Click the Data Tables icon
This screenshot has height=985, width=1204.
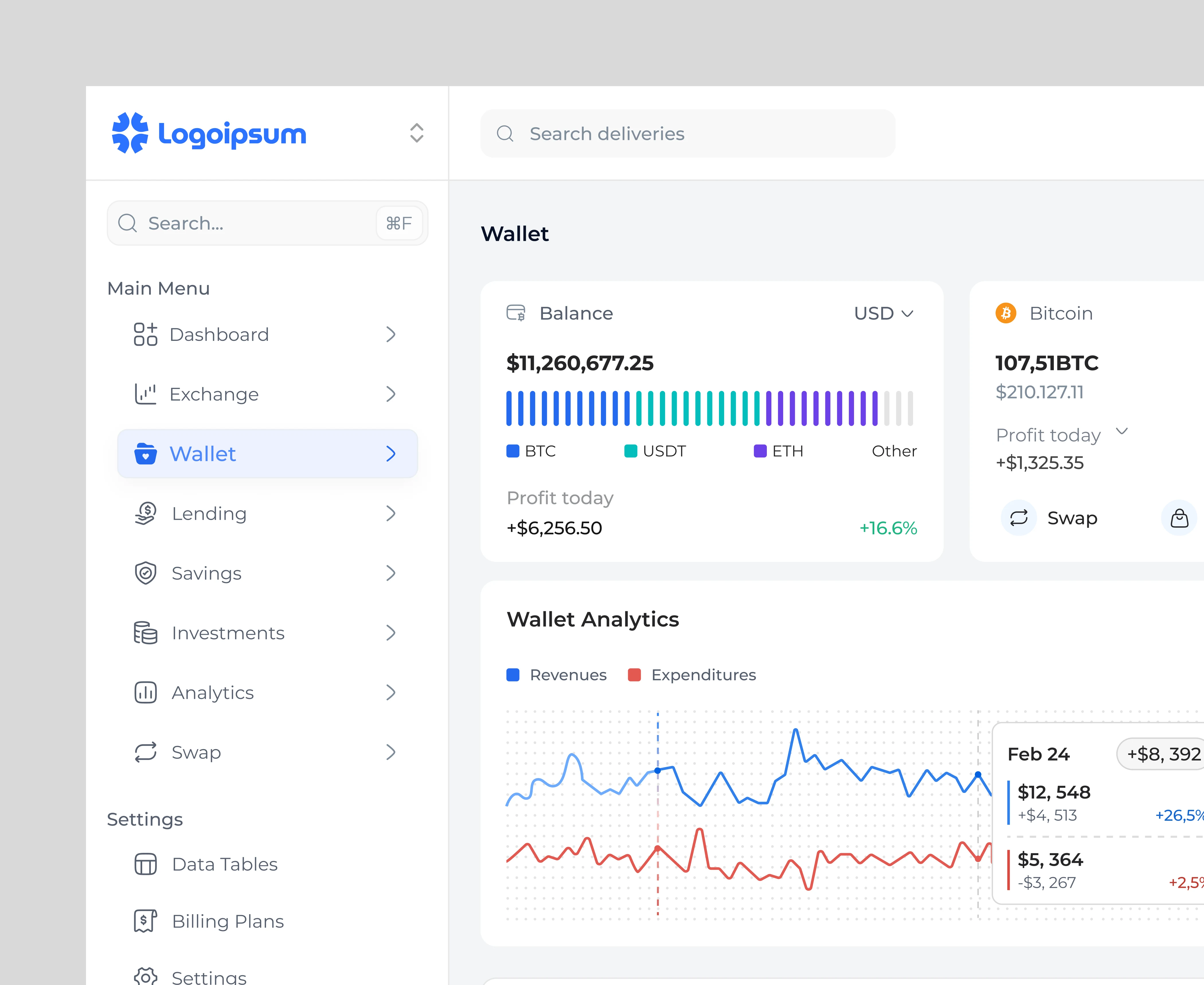tap(145, 864)
